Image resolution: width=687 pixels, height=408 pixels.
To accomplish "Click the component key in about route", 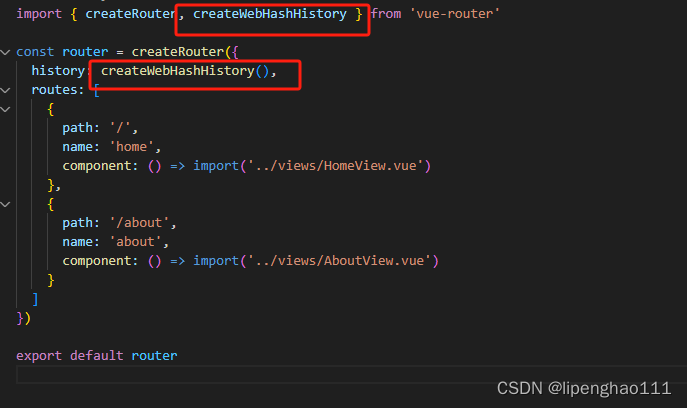I will [96, 261].
